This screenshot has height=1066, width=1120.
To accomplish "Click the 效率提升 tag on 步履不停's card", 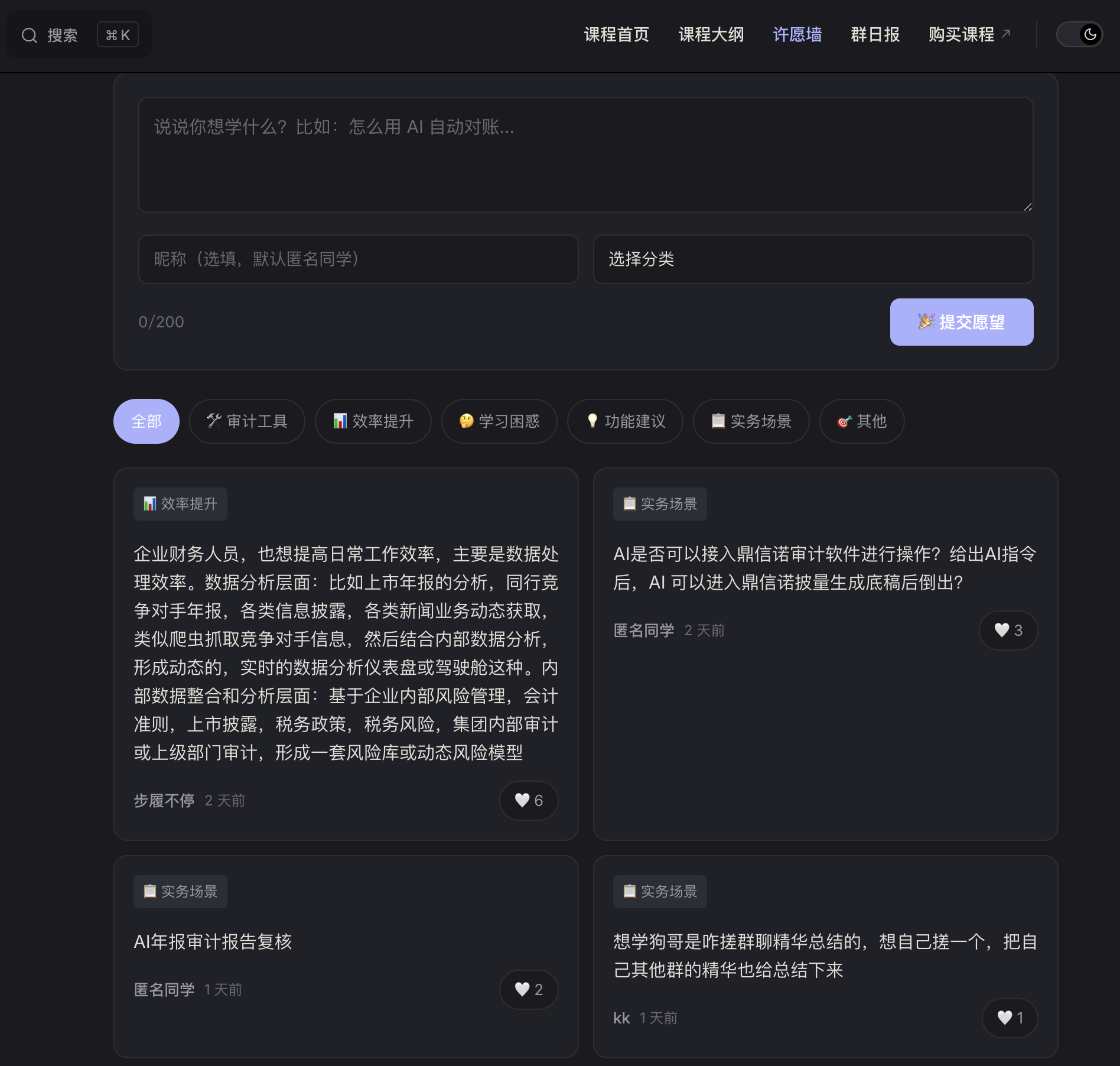I will point(180,504).
